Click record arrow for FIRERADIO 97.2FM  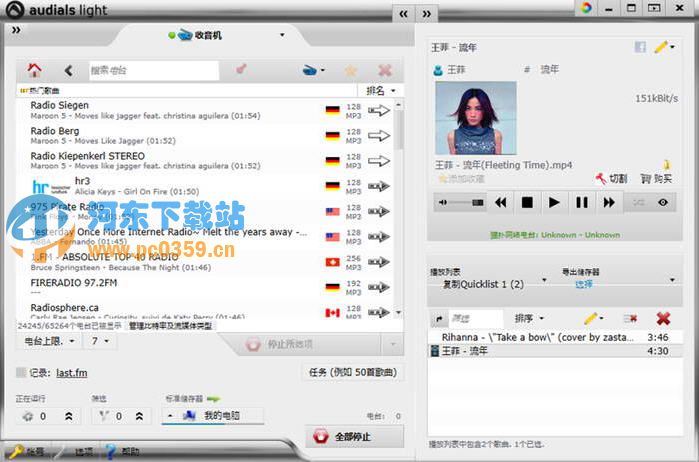click(x=378, y=287)
